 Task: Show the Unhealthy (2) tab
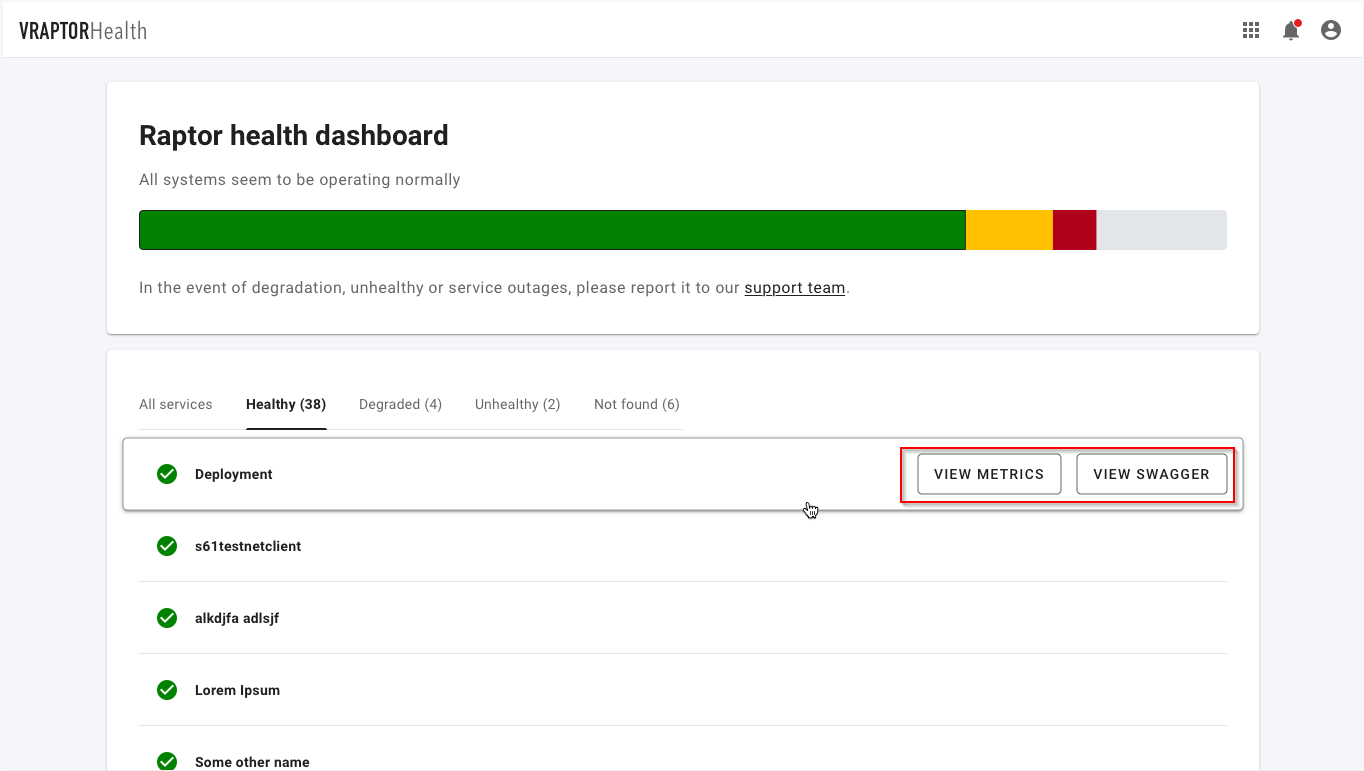pos(517,404)
